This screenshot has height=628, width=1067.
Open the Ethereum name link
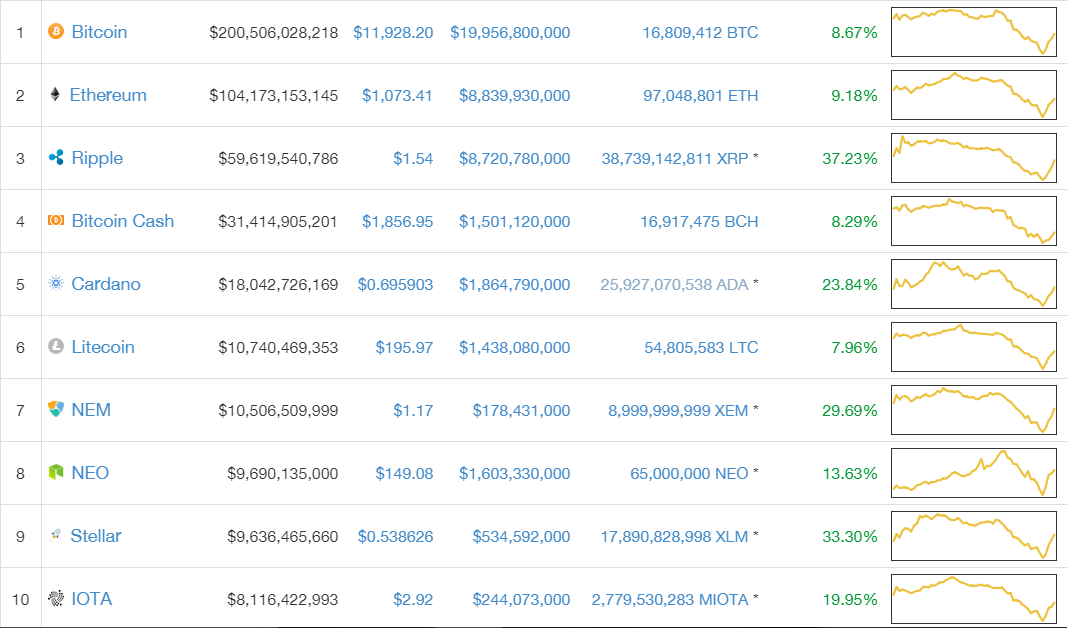(x=108, y=95)
